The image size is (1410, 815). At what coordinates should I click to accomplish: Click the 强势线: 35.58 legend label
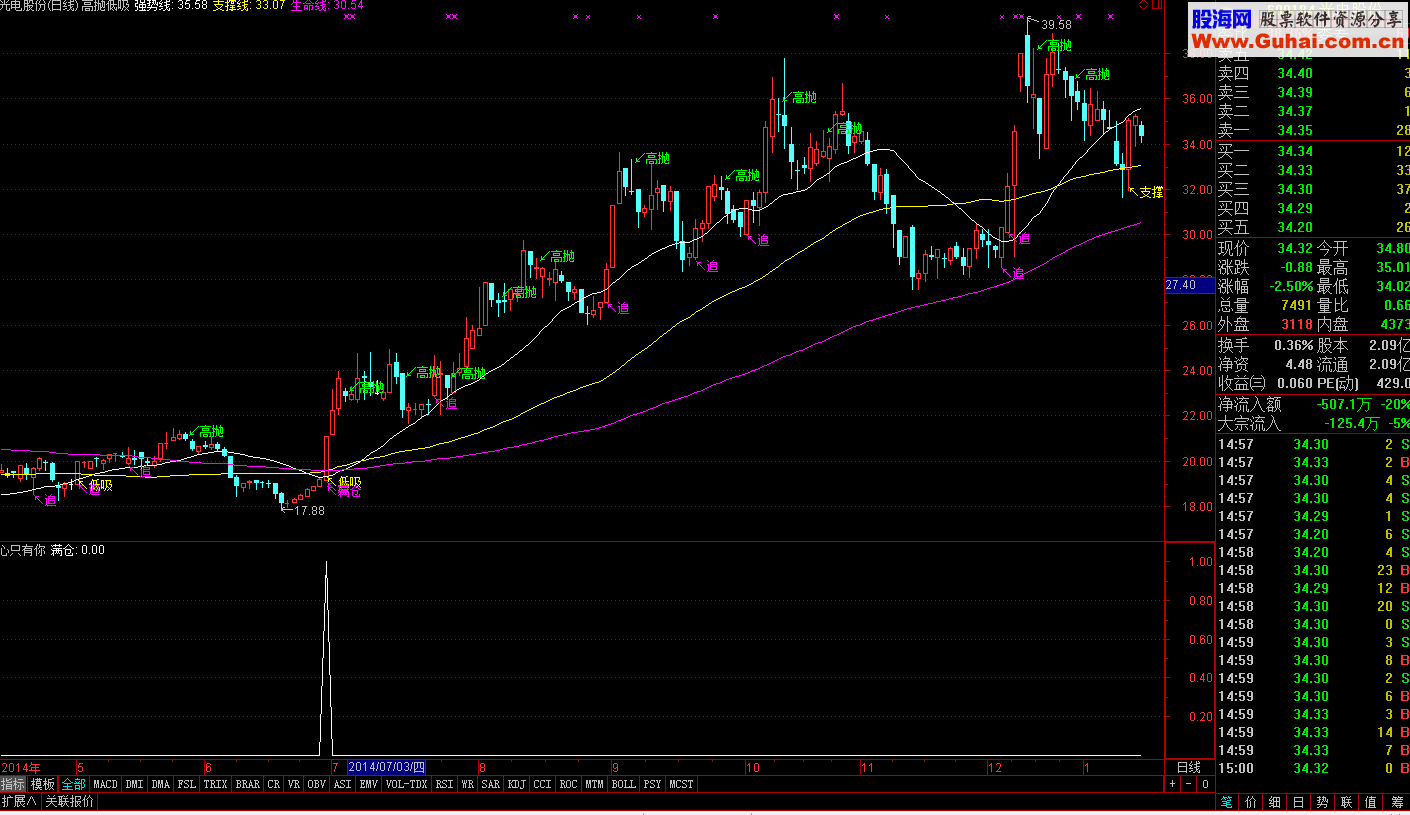(x=171, y=5)
